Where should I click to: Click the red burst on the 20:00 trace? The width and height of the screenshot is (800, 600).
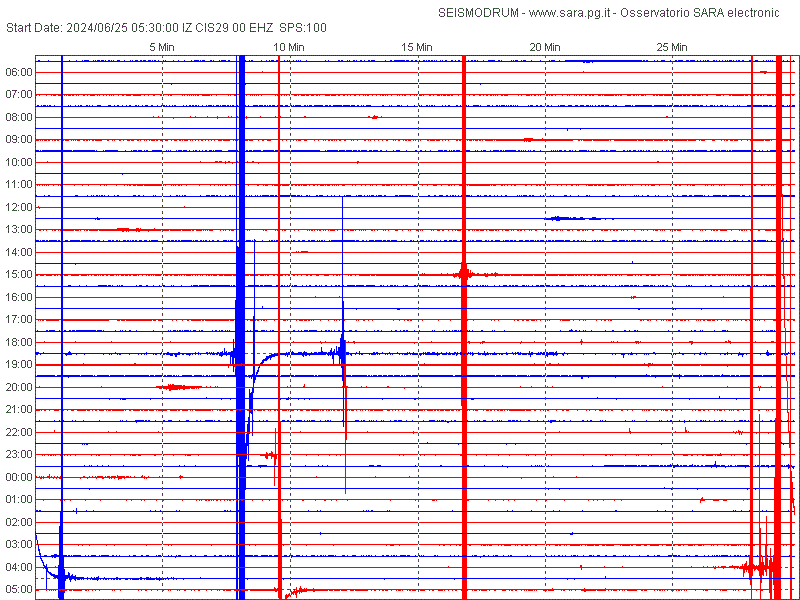(x=179, y=387)
